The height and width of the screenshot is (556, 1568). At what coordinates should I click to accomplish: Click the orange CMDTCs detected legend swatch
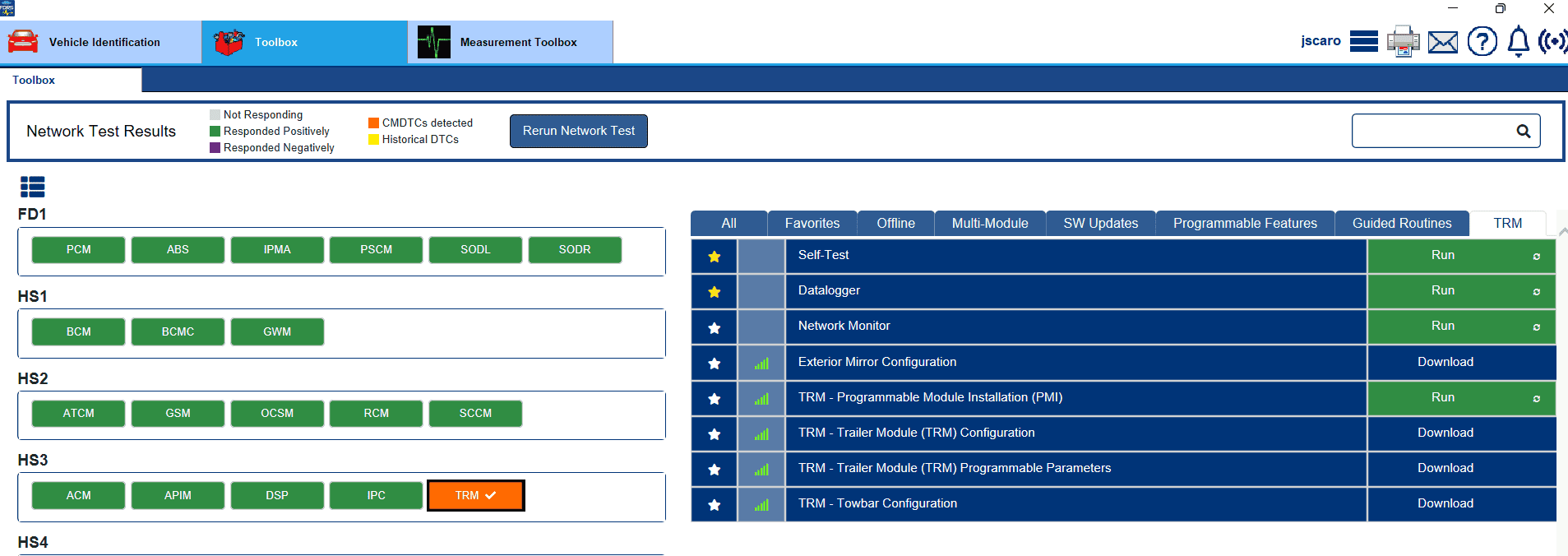point(373,123)
